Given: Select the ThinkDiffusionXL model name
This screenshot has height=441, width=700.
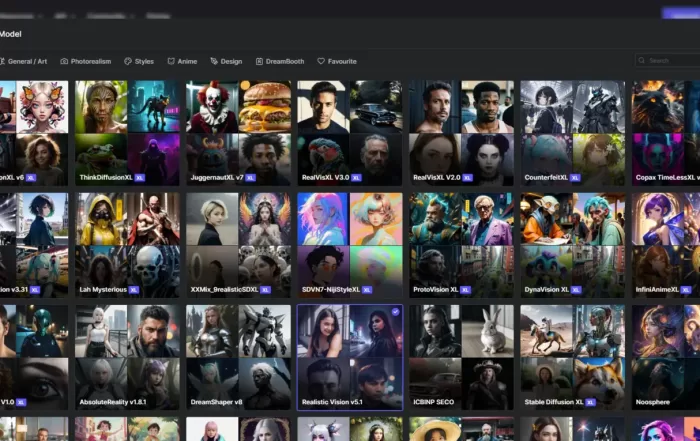Looking at the screenshot, I should pos(106,178).
